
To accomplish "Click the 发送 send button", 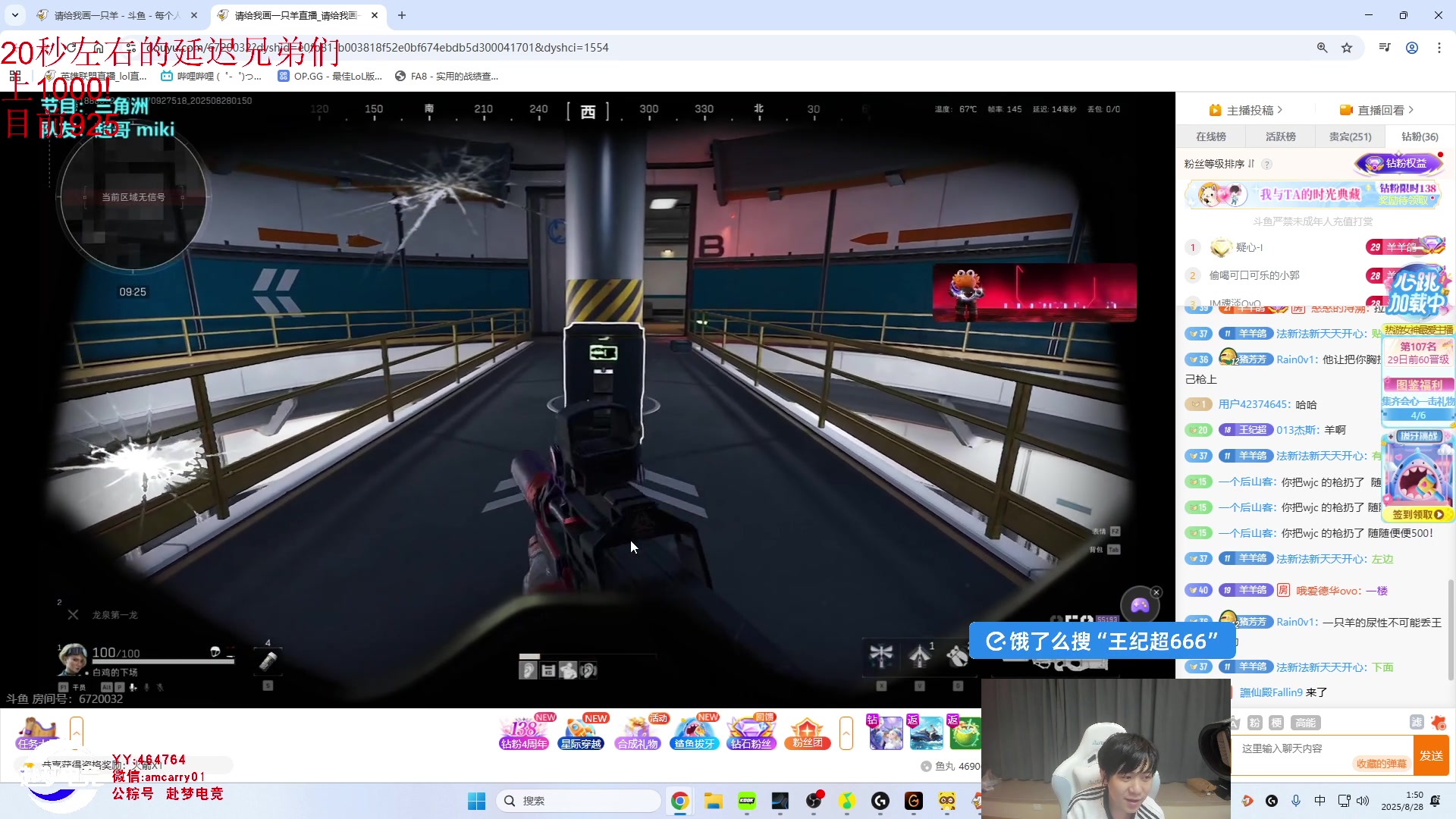I will pyautogui.click(x=1431, y=755).
